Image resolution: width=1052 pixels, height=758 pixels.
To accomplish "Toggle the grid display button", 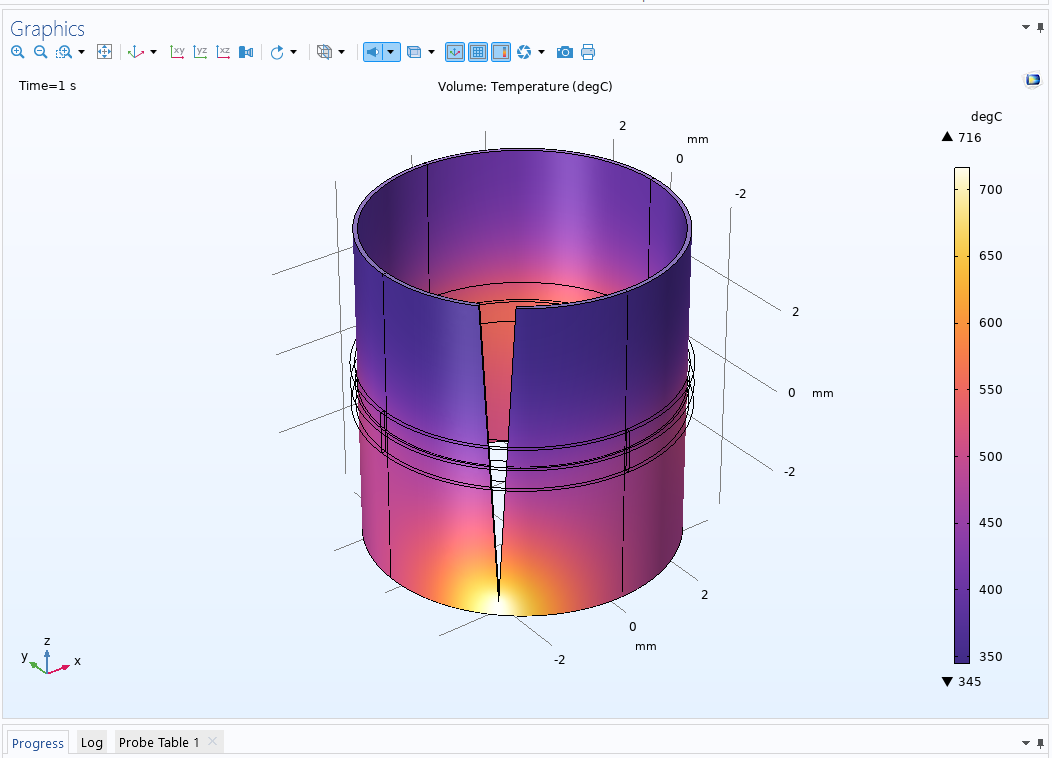I will pyautogui.click(x=478, y=52).
